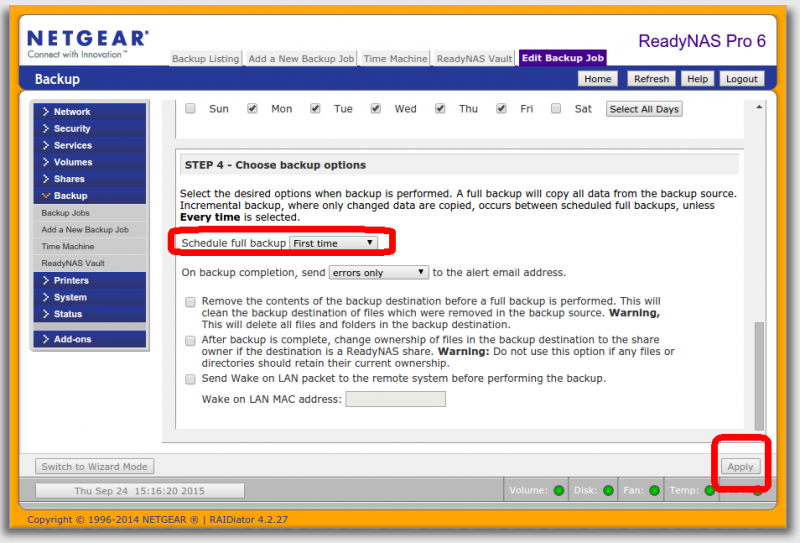Image resolution: width=800 pixels, height=543 pixels.
Task: Expand the Status sidebar section
Action: [90, 314]
